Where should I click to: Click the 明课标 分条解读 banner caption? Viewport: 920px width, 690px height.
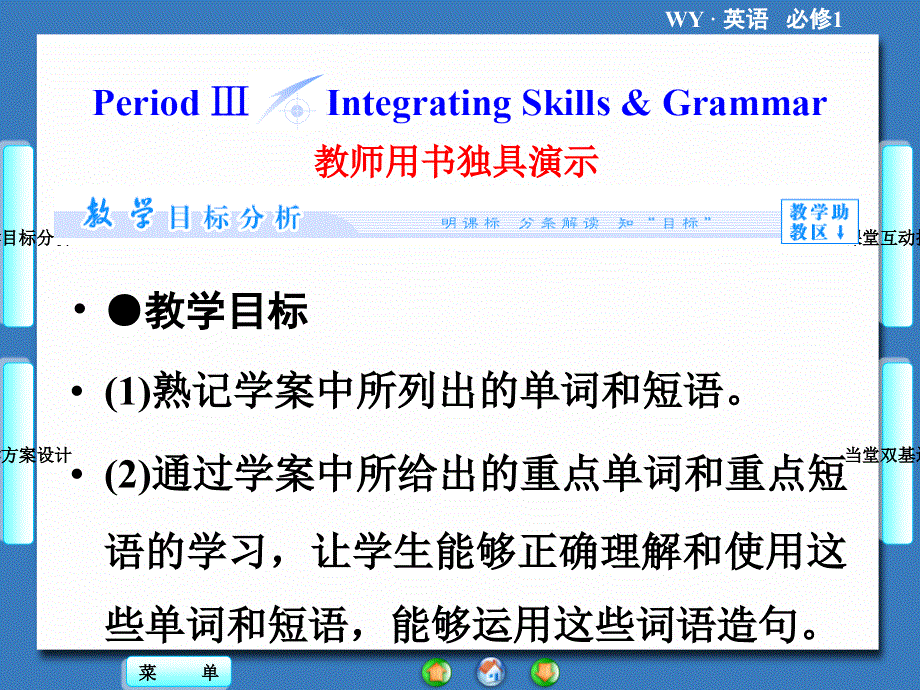575,223
